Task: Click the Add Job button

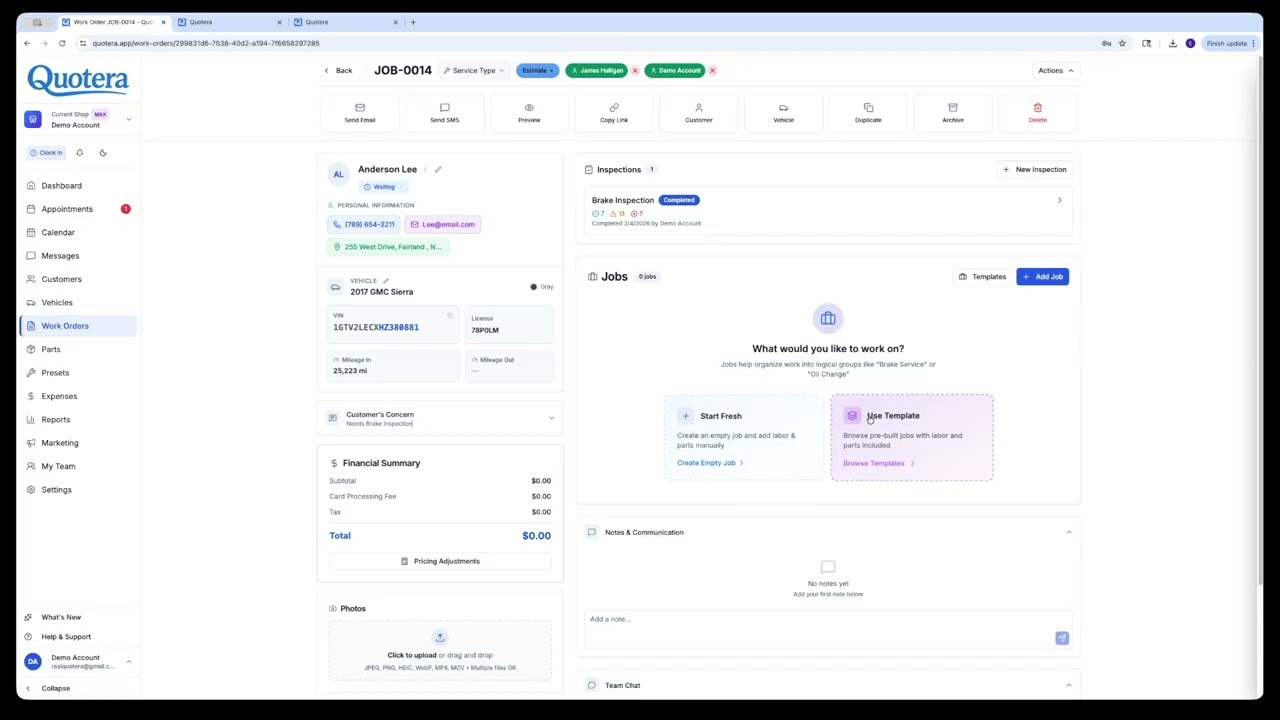Action: tap(1043, 276)
